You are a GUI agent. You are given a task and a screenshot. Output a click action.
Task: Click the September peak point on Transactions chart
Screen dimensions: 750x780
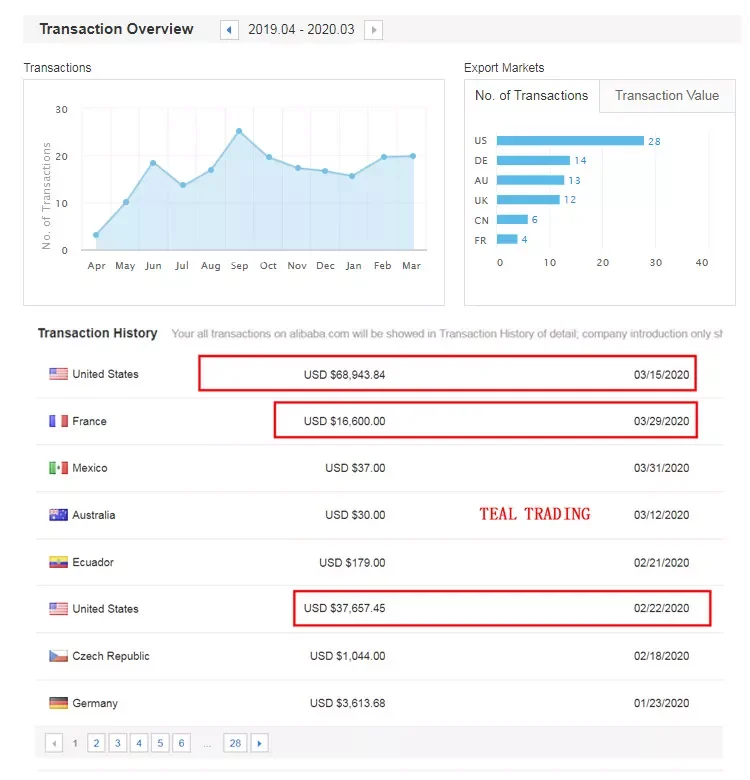239,131
